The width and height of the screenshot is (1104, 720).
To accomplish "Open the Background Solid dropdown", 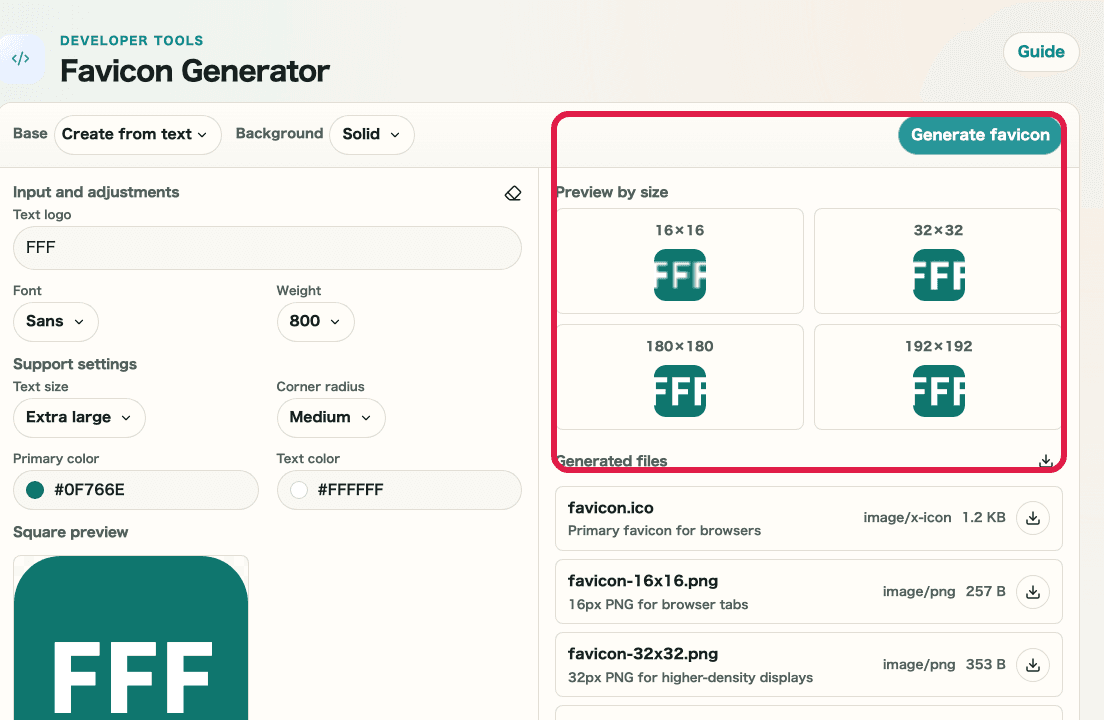I will pos(371,134).
